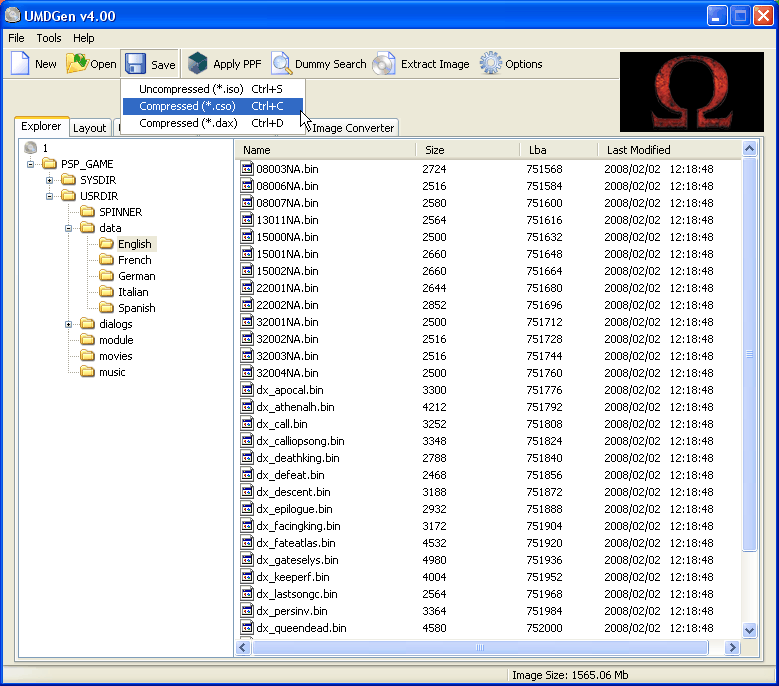Sort file list by Lba column

[x=558, y=150]
